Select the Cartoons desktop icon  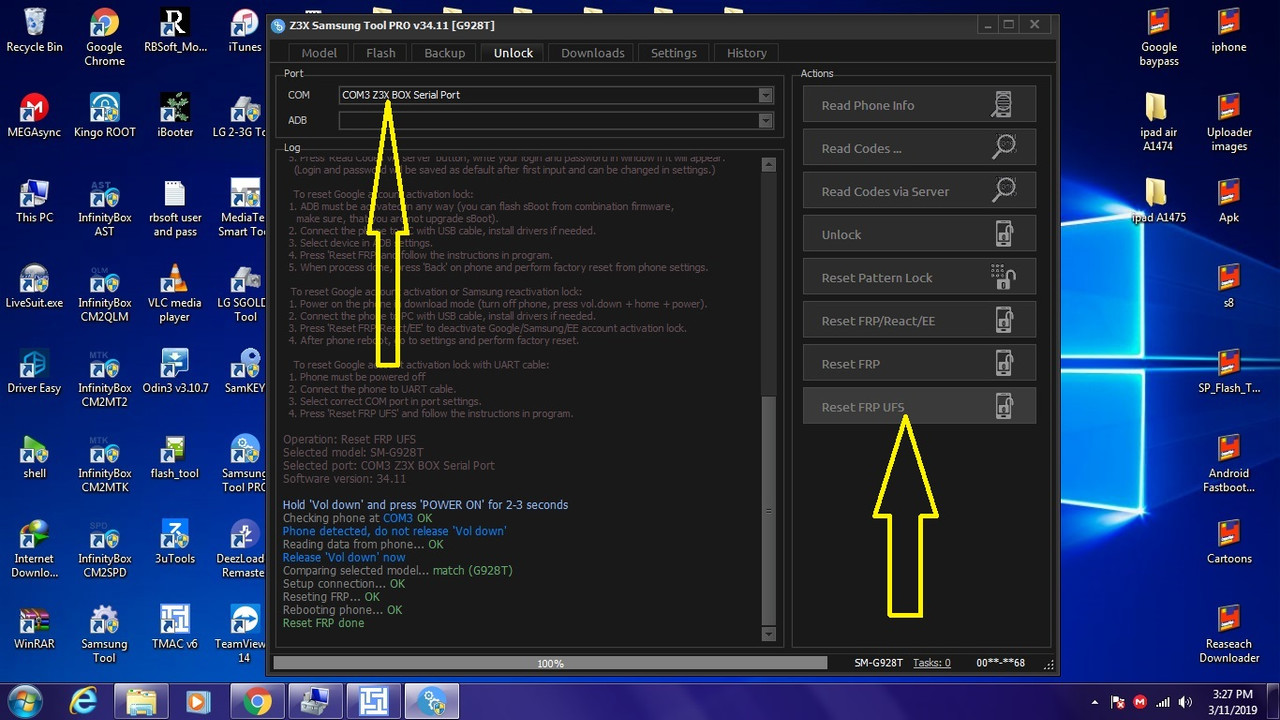tap(1229, 542)
